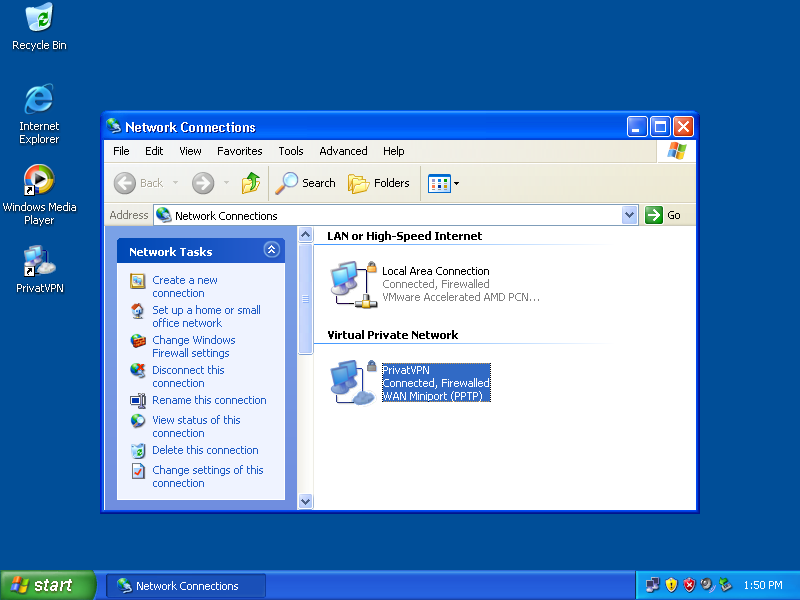The height and width of the screenshot is (600, 800).
Task: Open the Views dropdown in toolbar
Action: (443, 183)
